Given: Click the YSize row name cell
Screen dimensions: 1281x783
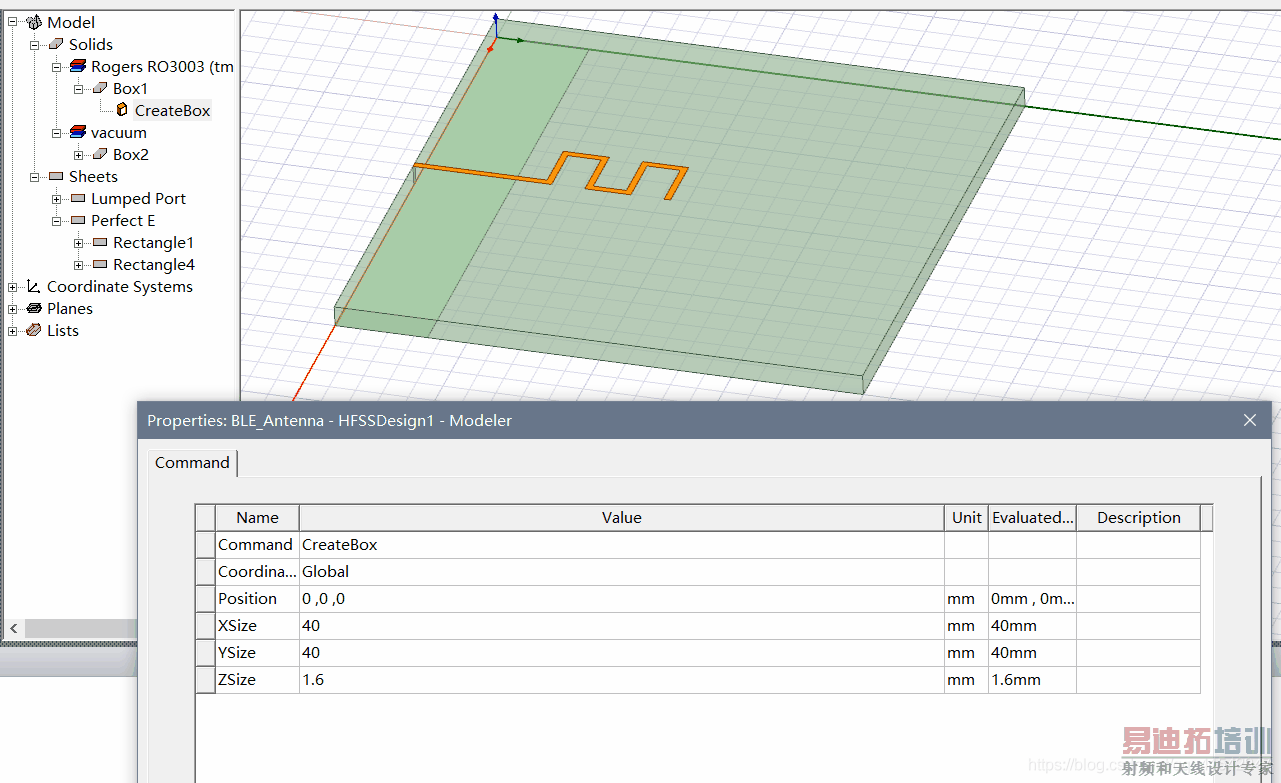Looking at the screenshot, I should [x=257, y=652].
